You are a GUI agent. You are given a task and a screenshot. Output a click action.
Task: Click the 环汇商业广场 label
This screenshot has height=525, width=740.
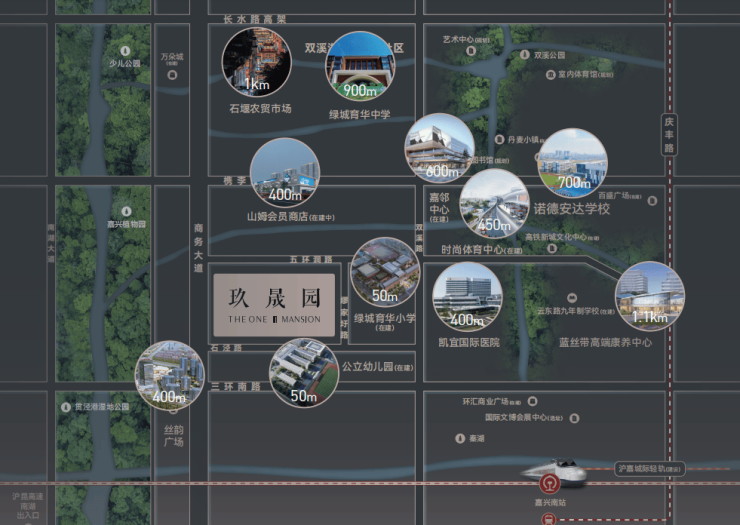491,402
